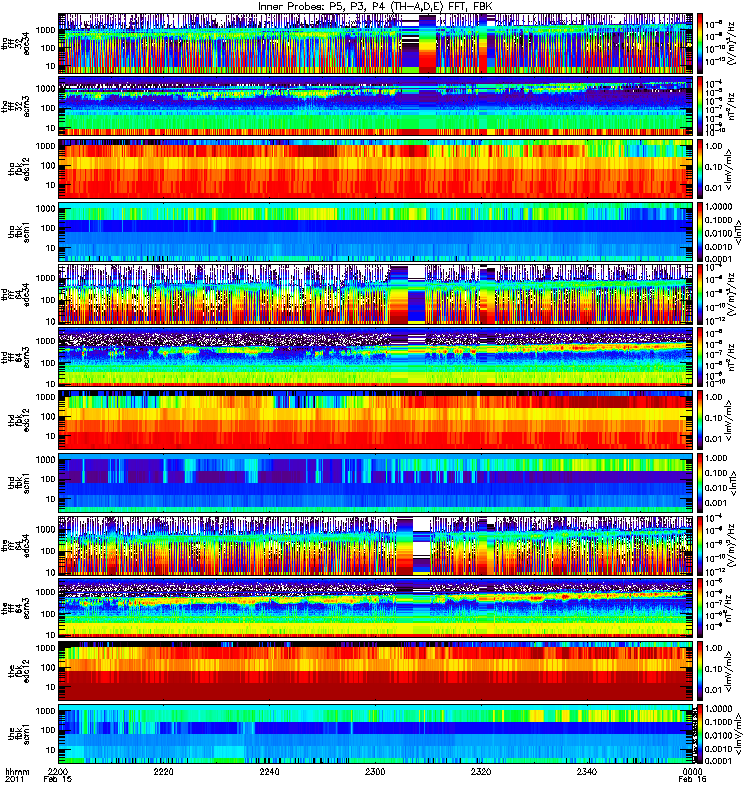Viewport: 750px width, 800px height.
Task: Select the the fff 64 edc34 spectrogram panel
Action: point(376,545)
